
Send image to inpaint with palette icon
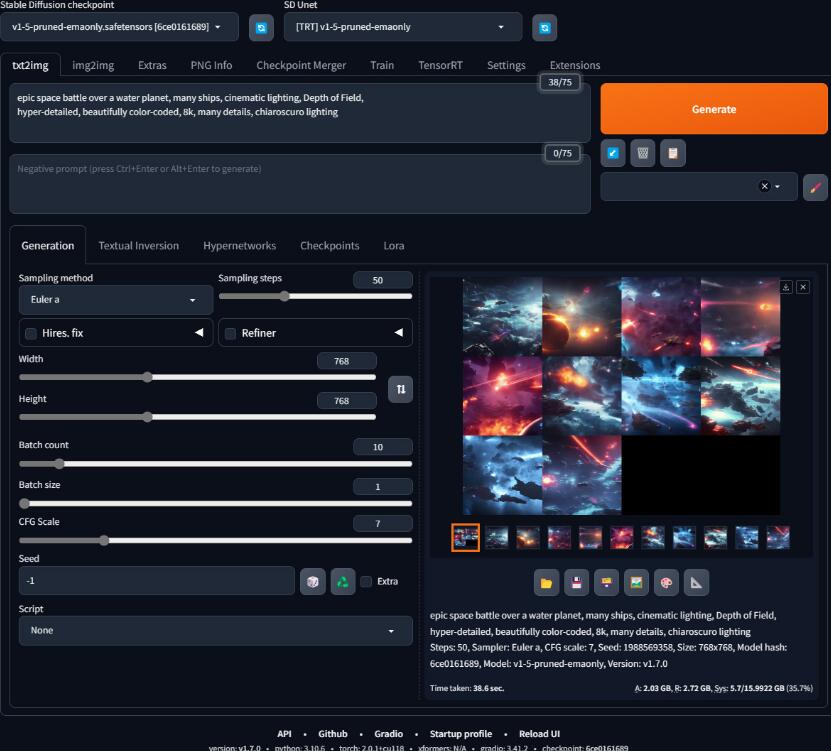(666, 582)
